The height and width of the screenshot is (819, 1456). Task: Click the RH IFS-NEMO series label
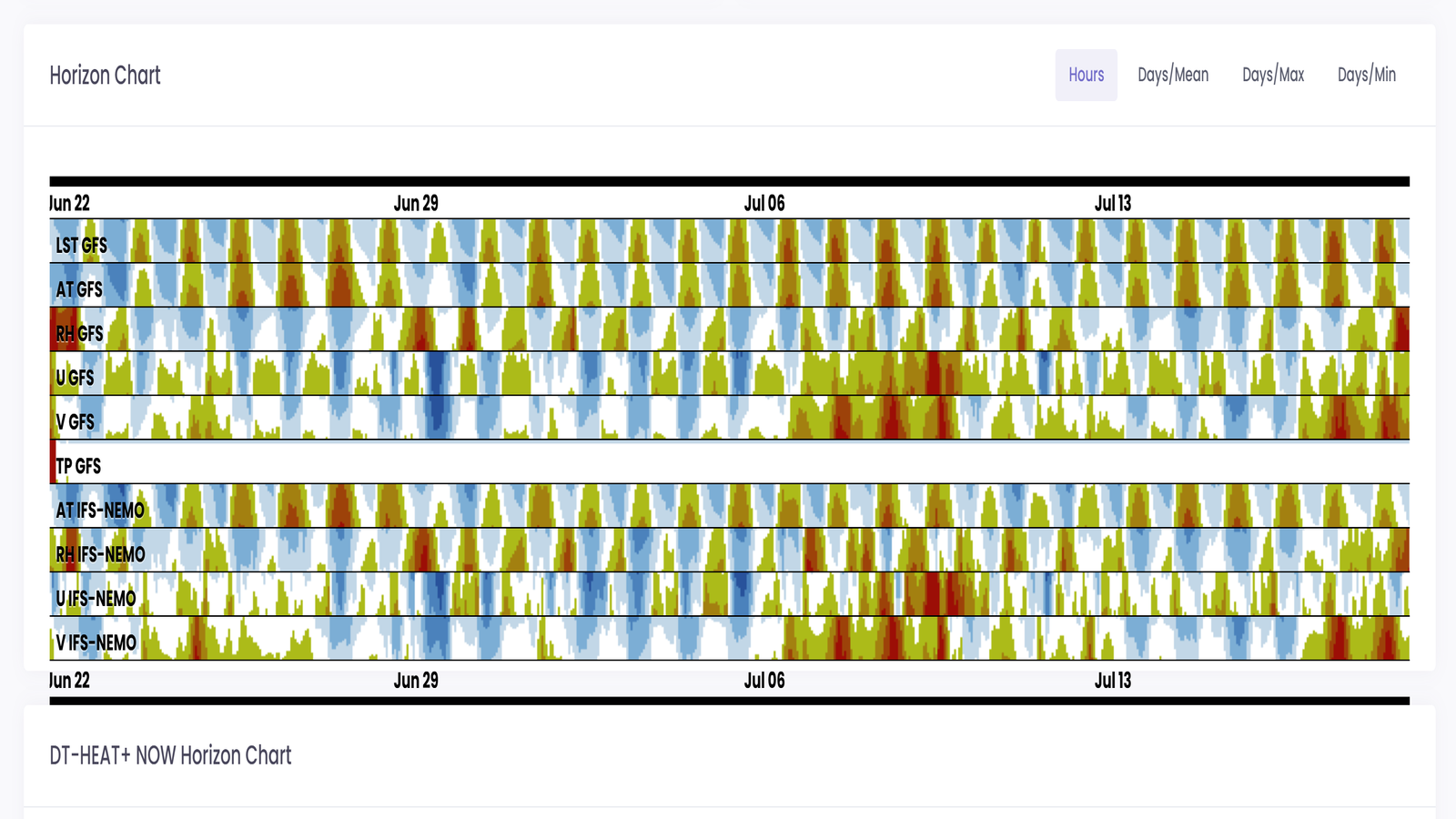[100, 555]
